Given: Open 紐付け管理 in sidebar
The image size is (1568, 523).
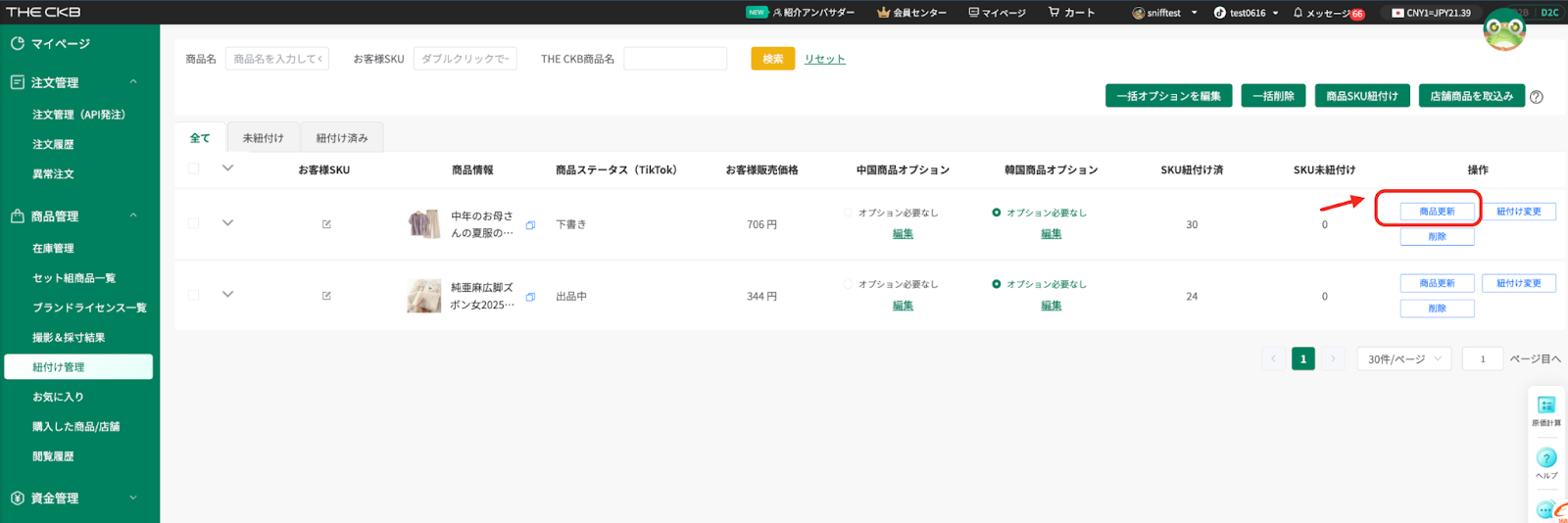Looking at the screenshot, I should coord(78,367).
